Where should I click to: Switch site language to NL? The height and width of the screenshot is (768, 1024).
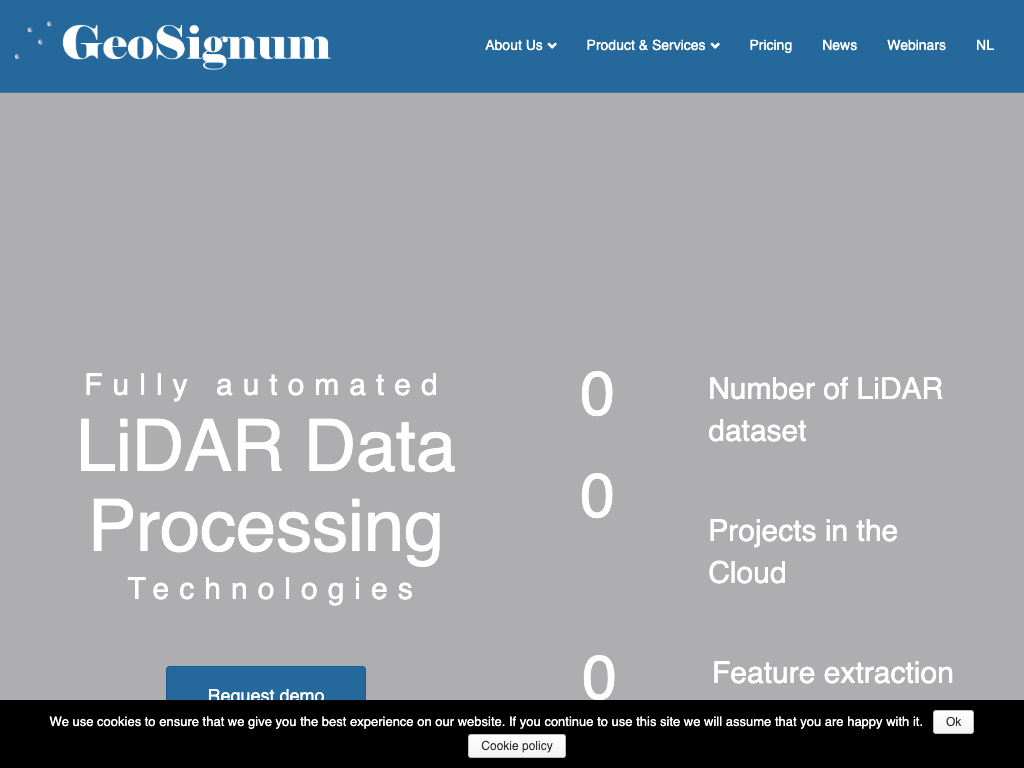tap(985, 45)
